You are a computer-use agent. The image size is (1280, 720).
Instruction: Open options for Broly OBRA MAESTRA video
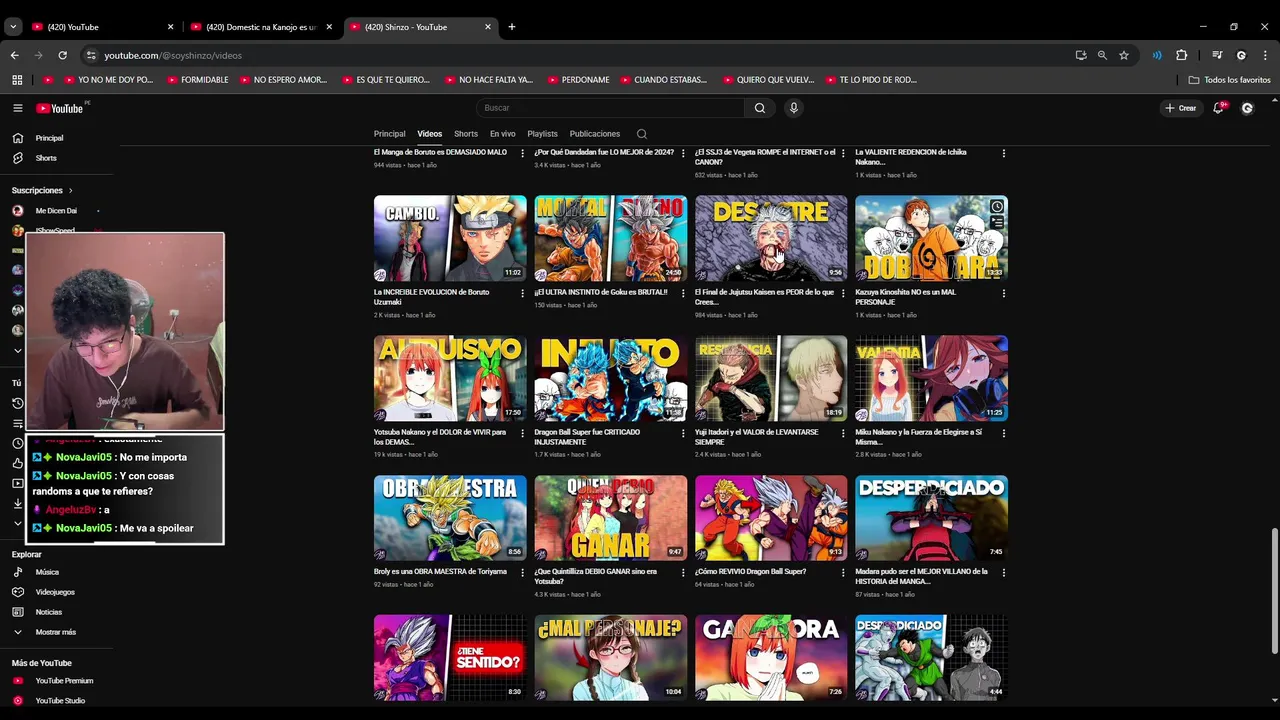click(522, 573)
